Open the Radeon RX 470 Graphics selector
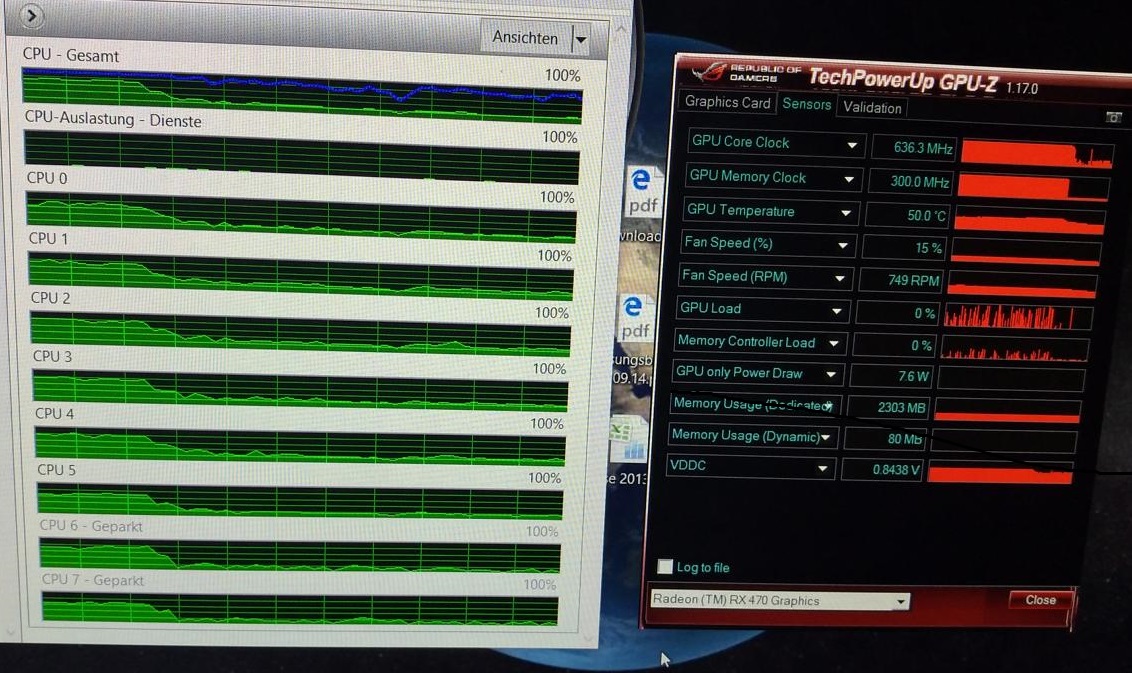Viewport: 1132px width, 673px height. coord(780,600)
